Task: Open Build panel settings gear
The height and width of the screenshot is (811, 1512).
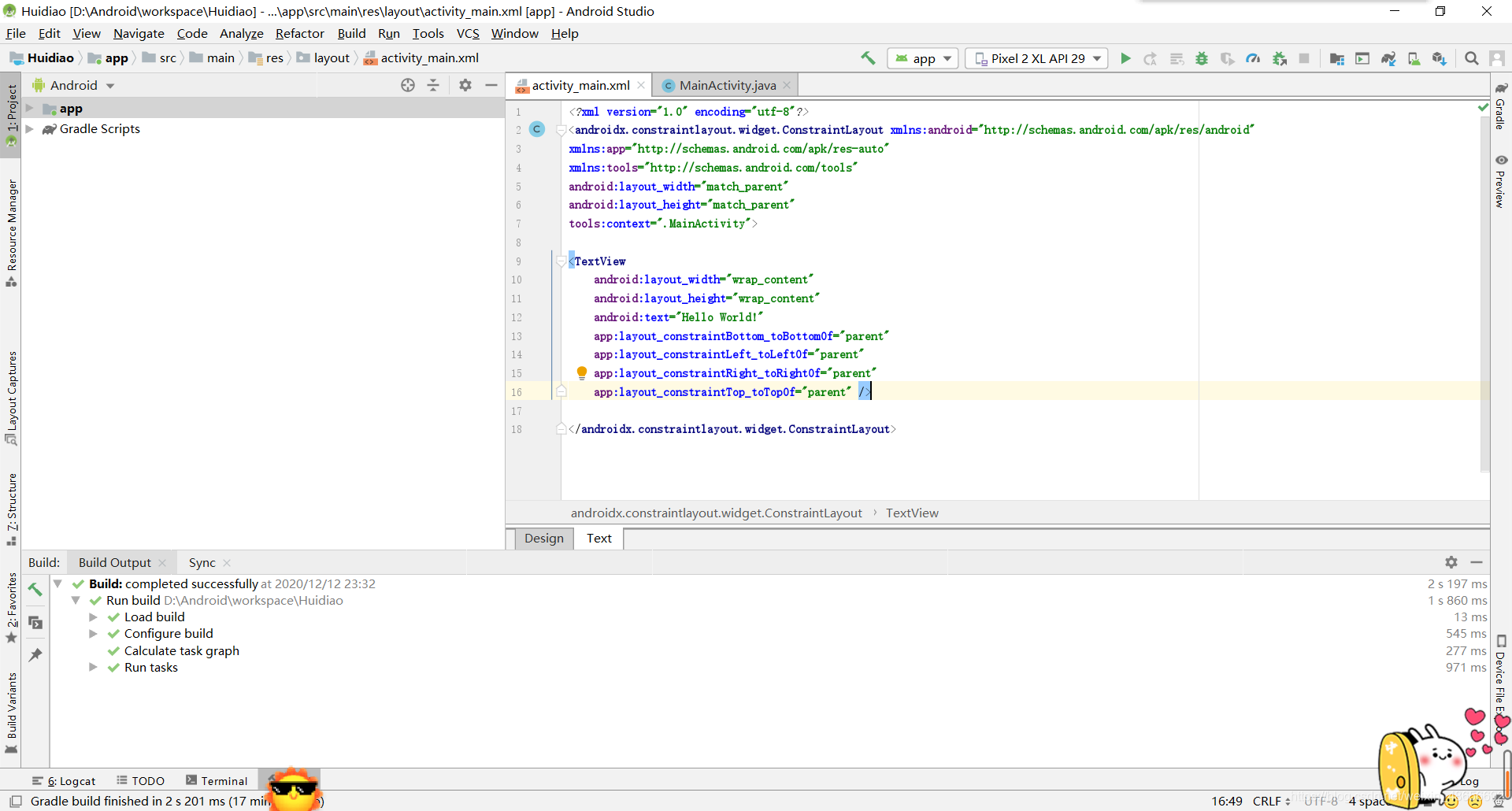Action: tap(1451, 562)
